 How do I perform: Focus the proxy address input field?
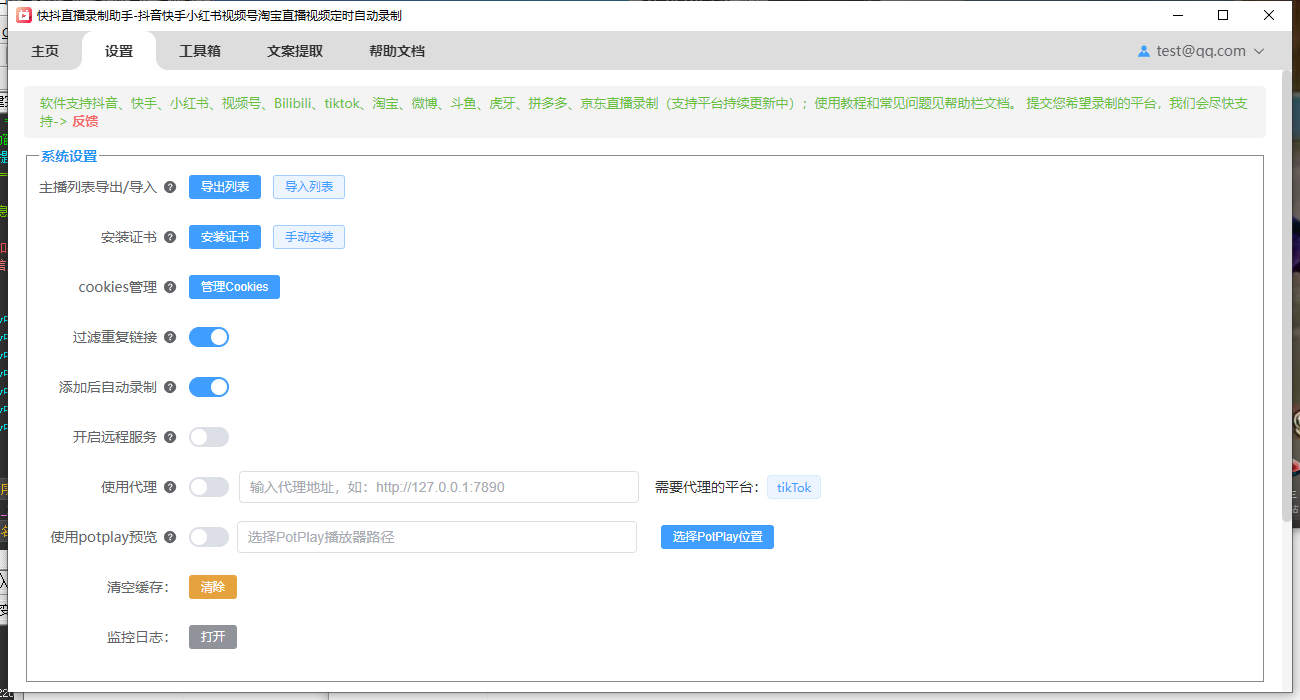click(x=438, y=487)
